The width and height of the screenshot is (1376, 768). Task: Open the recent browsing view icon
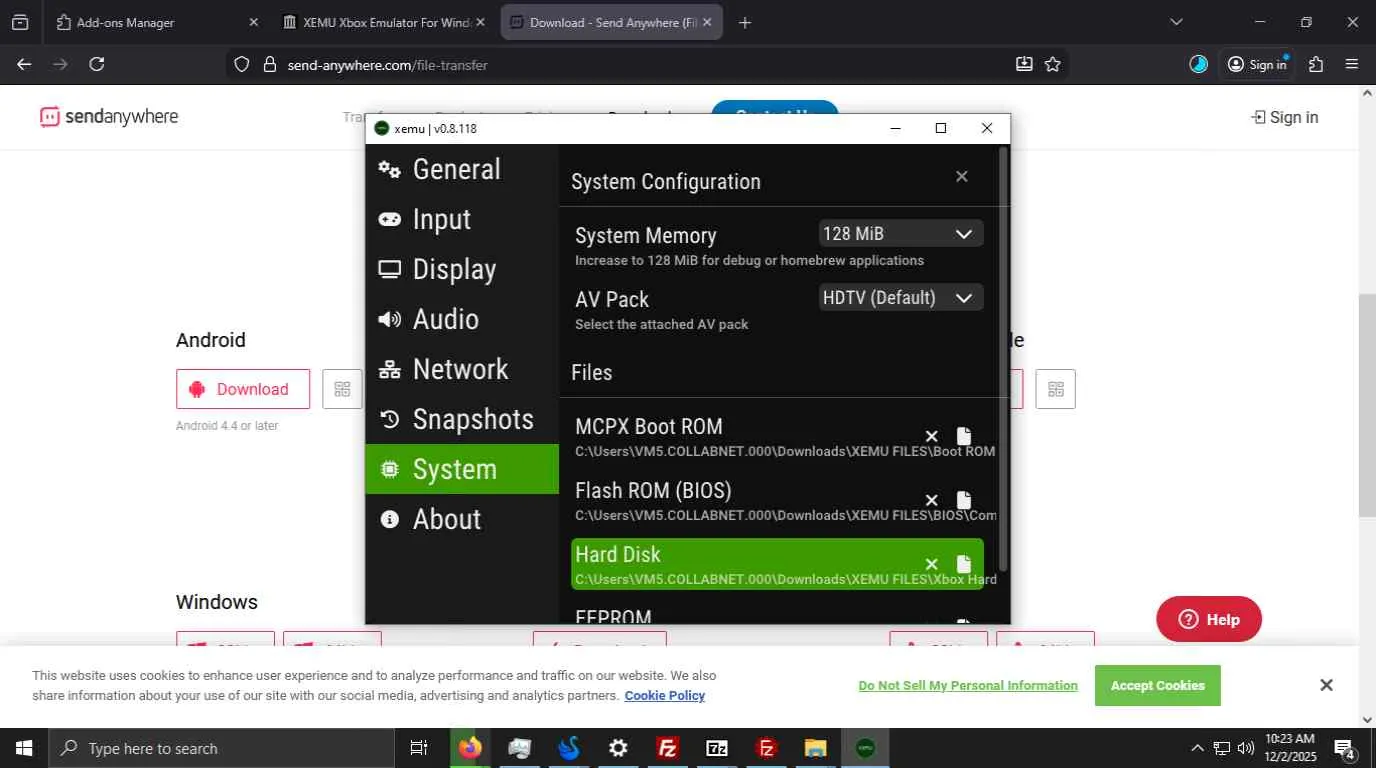pyautogui.click(x=20, y=22)
